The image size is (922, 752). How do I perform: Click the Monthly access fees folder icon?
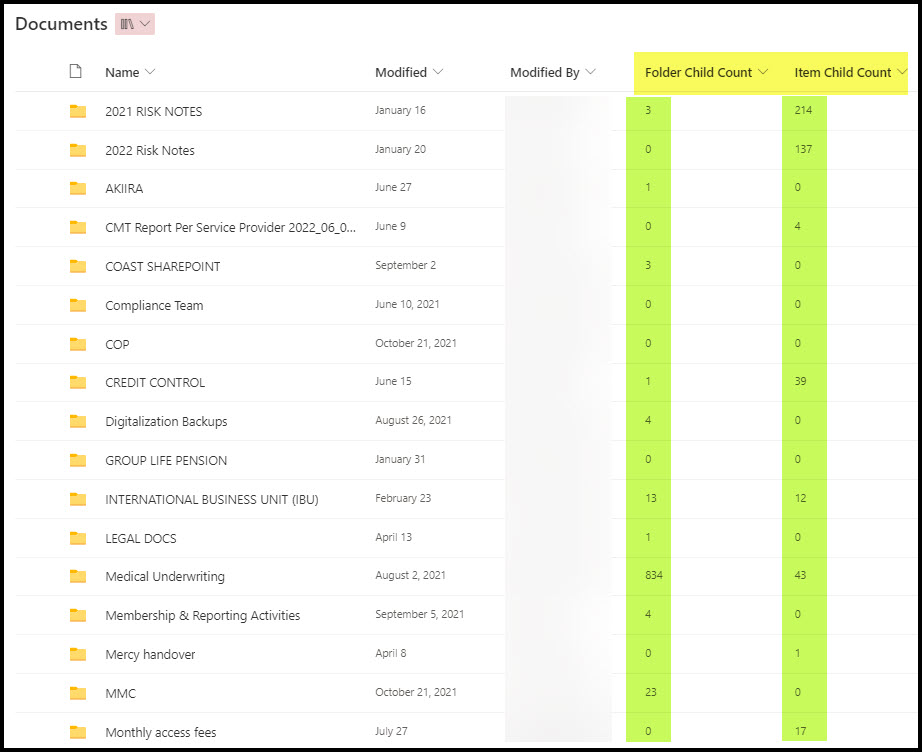(78, 732)
